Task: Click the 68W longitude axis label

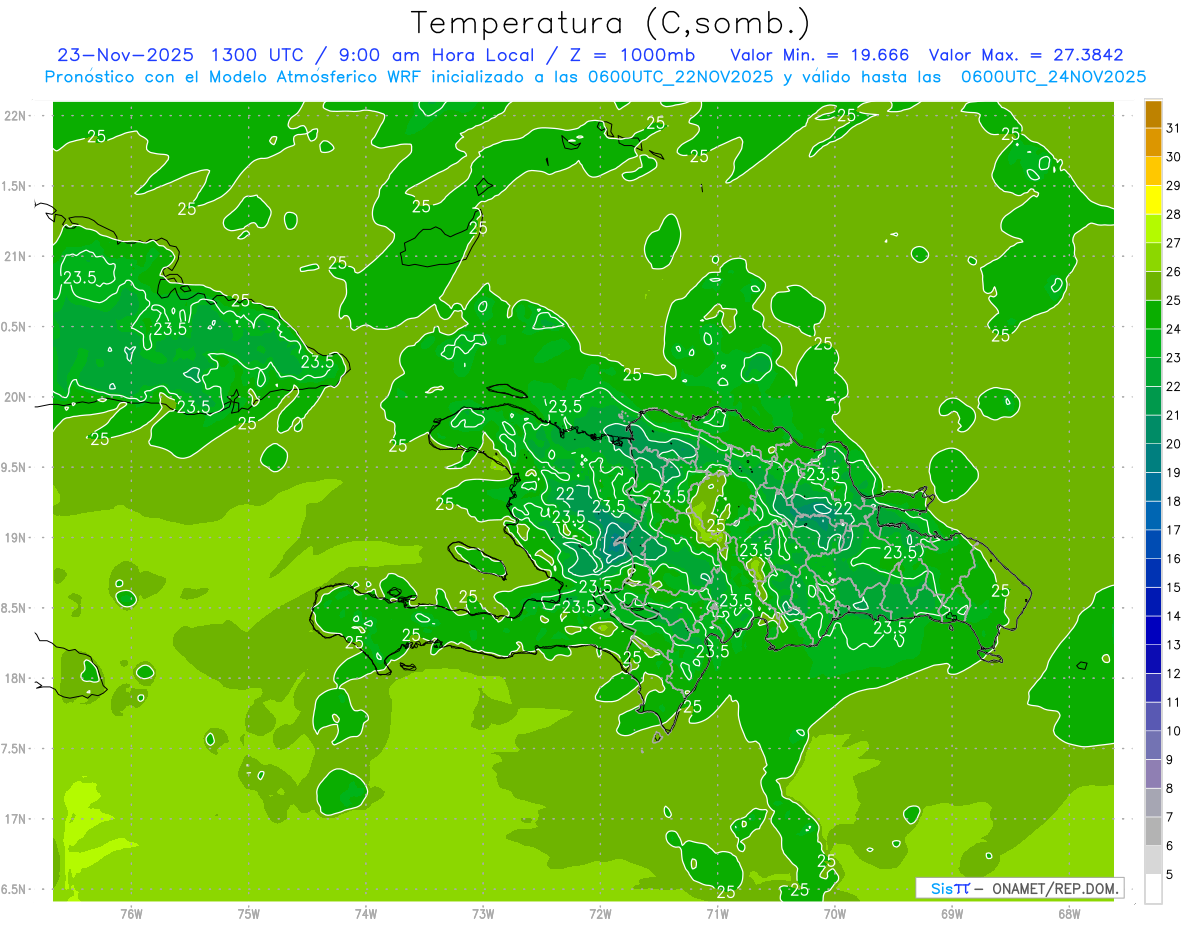Action: 1069,914
